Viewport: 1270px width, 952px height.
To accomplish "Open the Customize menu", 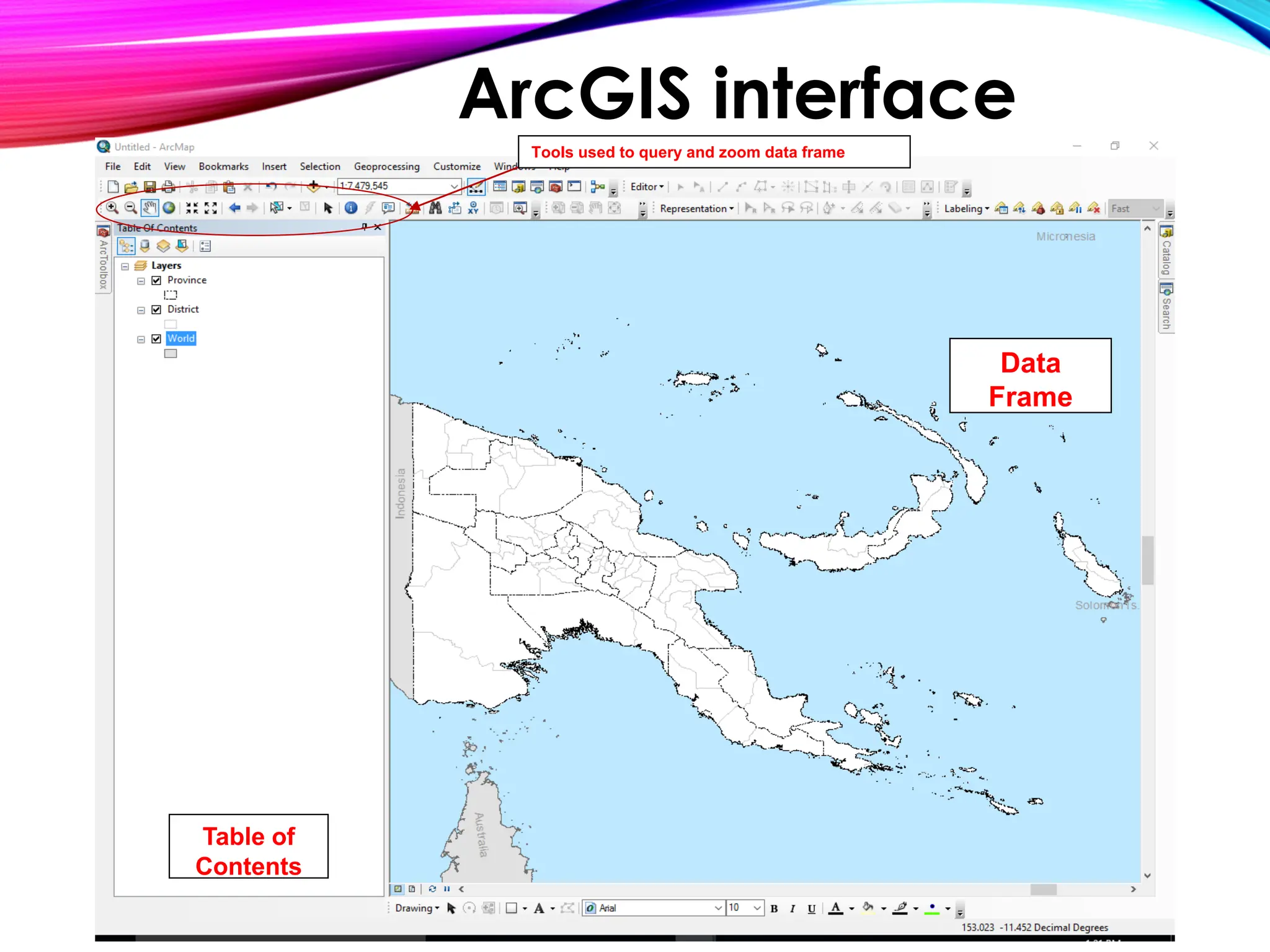I will coord(457,166).
